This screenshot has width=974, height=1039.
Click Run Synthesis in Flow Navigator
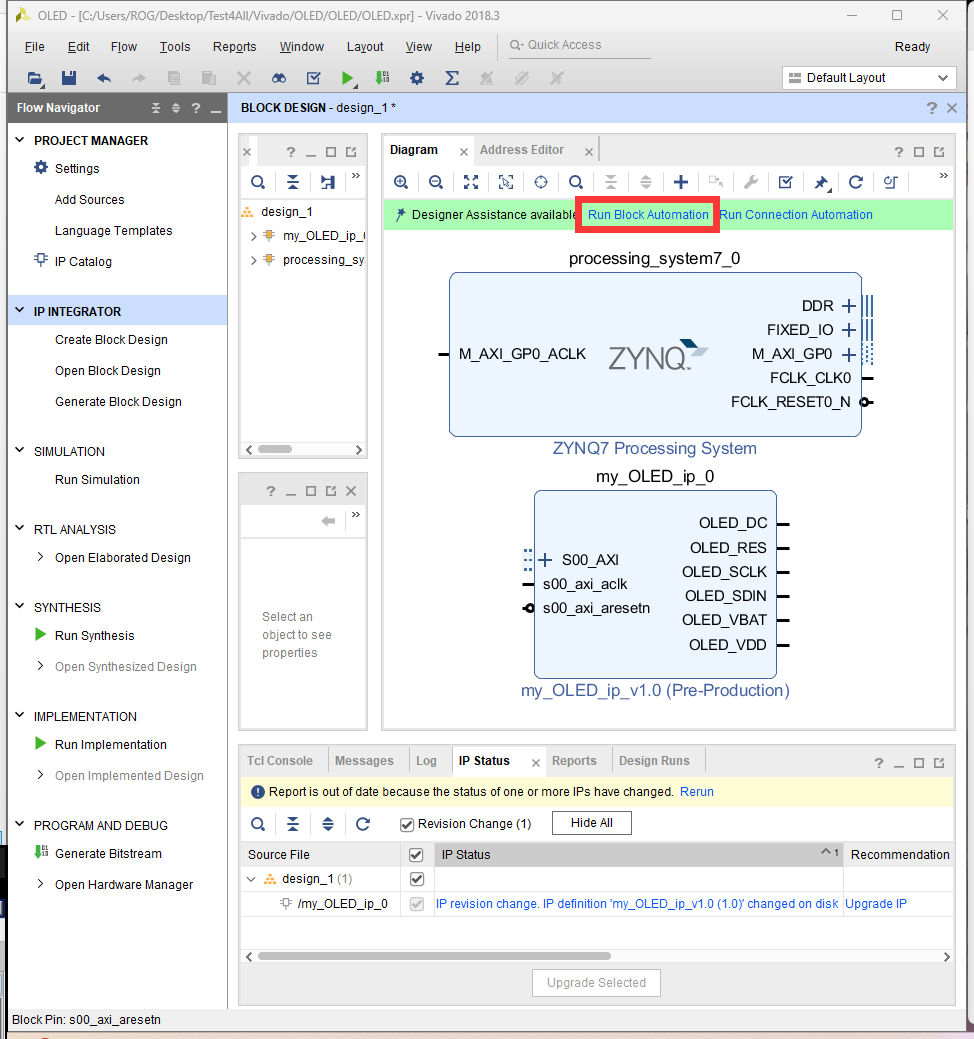(94, 635)
